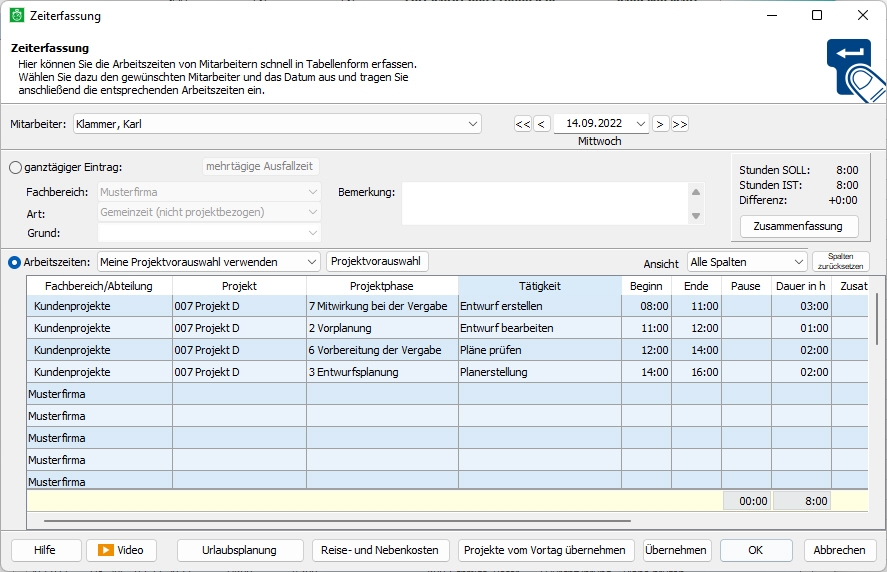Click the Projektphase column header
This screenshot has width=887, height=572.
[381, 286]
